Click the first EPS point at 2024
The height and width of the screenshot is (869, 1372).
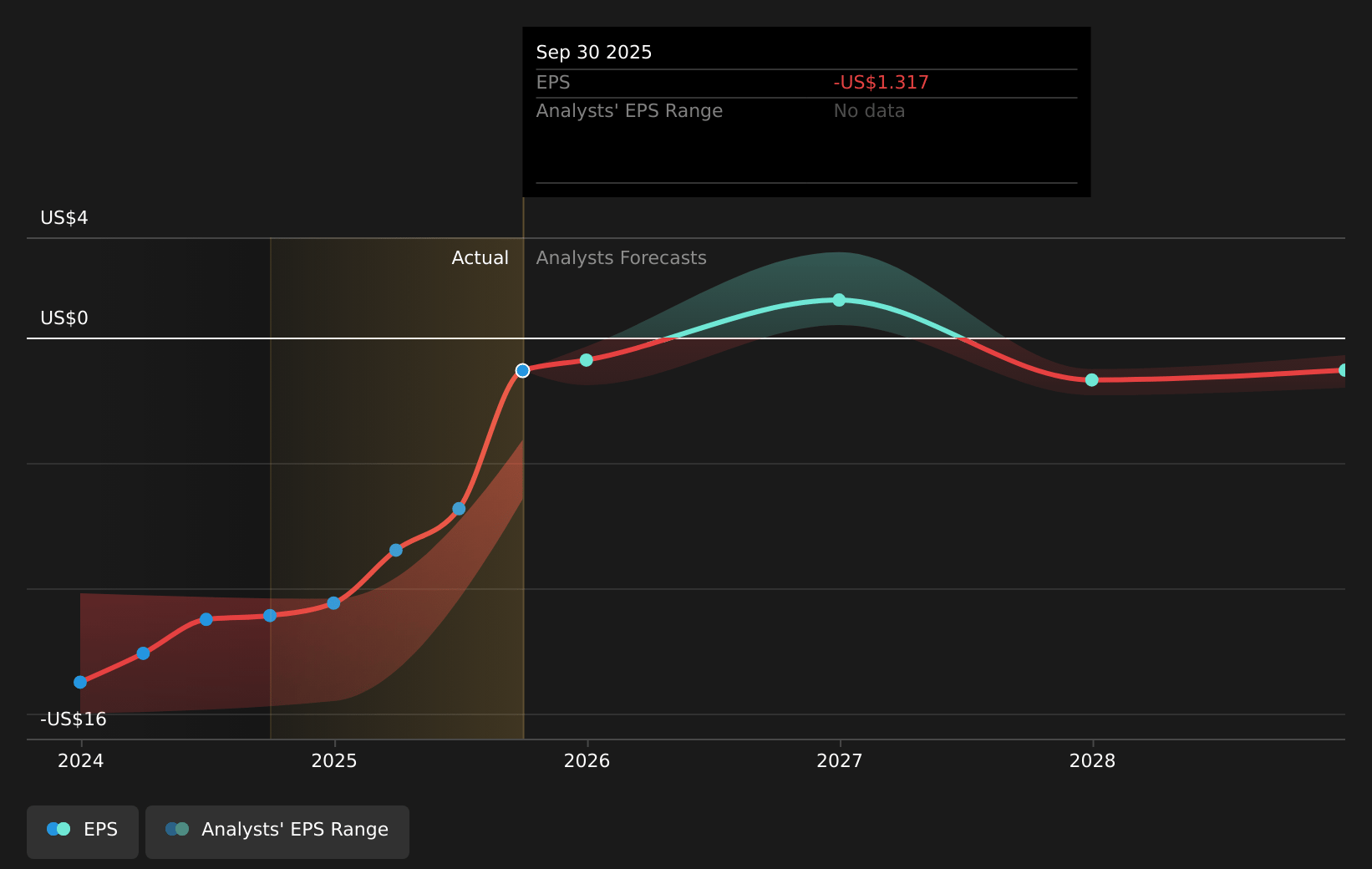click(x=80, y=682)
